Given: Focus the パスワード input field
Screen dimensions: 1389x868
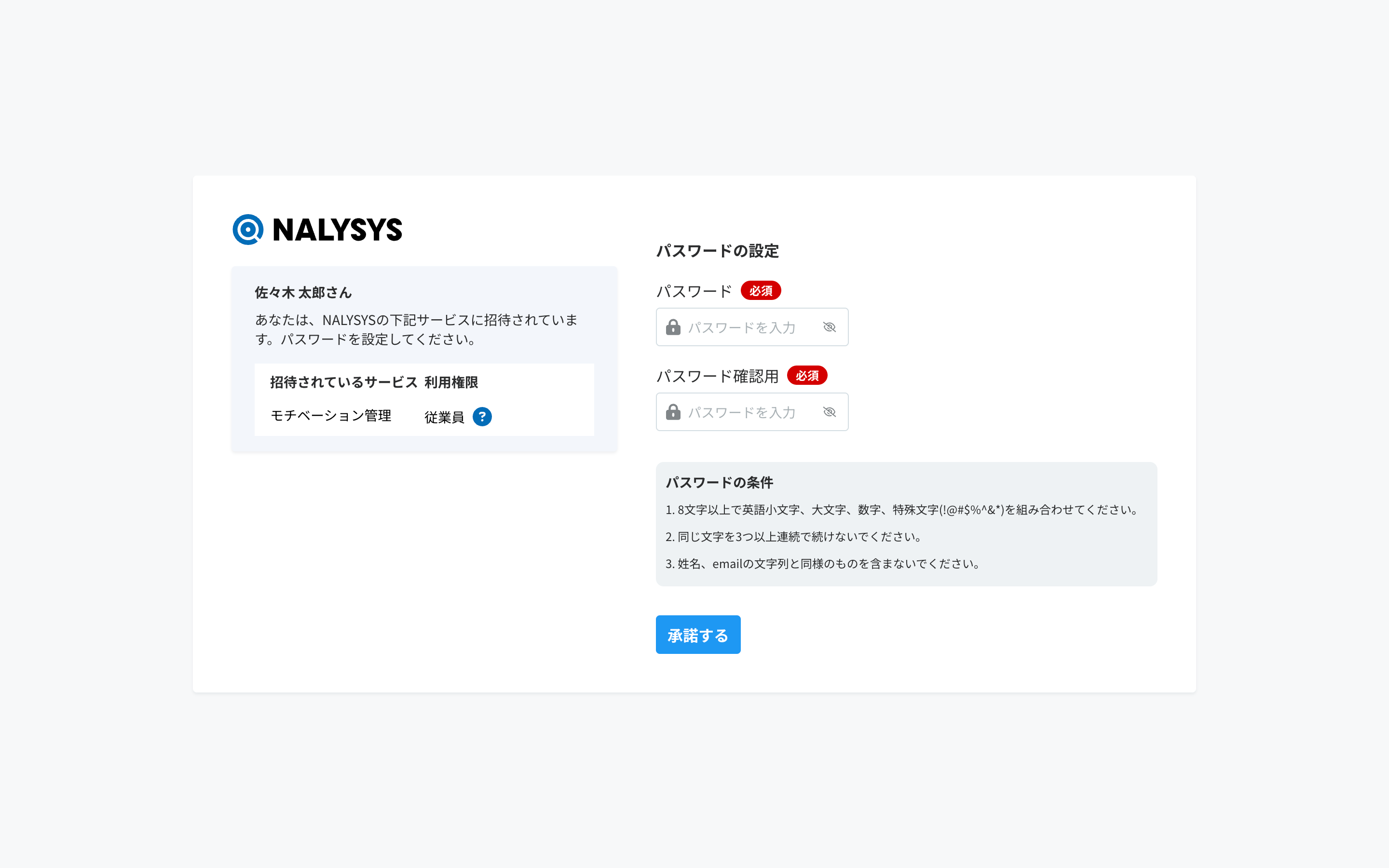Looking at the screenshot, I should (746, 327).
